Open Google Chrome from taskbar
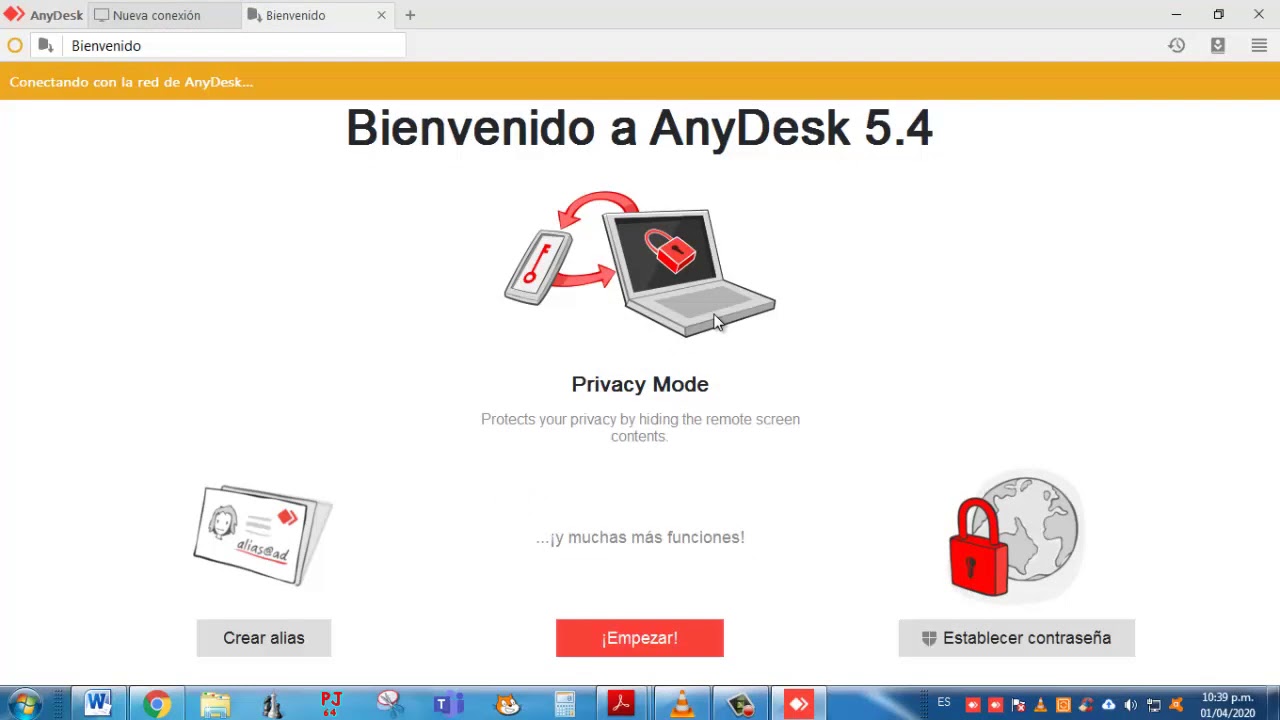 156,704
